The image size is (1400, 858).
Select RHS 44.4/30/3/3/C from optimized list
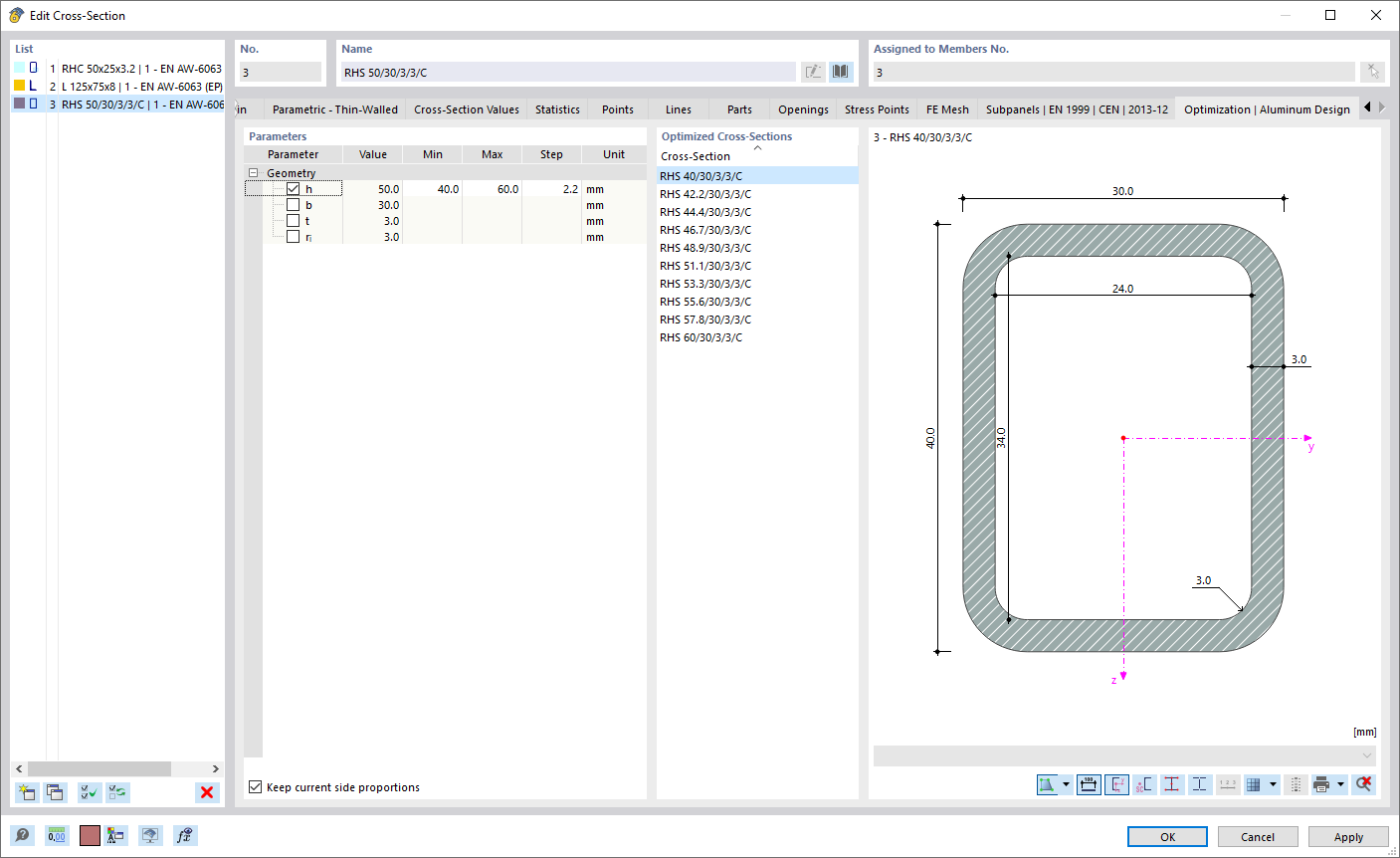(x=705, y=212)
